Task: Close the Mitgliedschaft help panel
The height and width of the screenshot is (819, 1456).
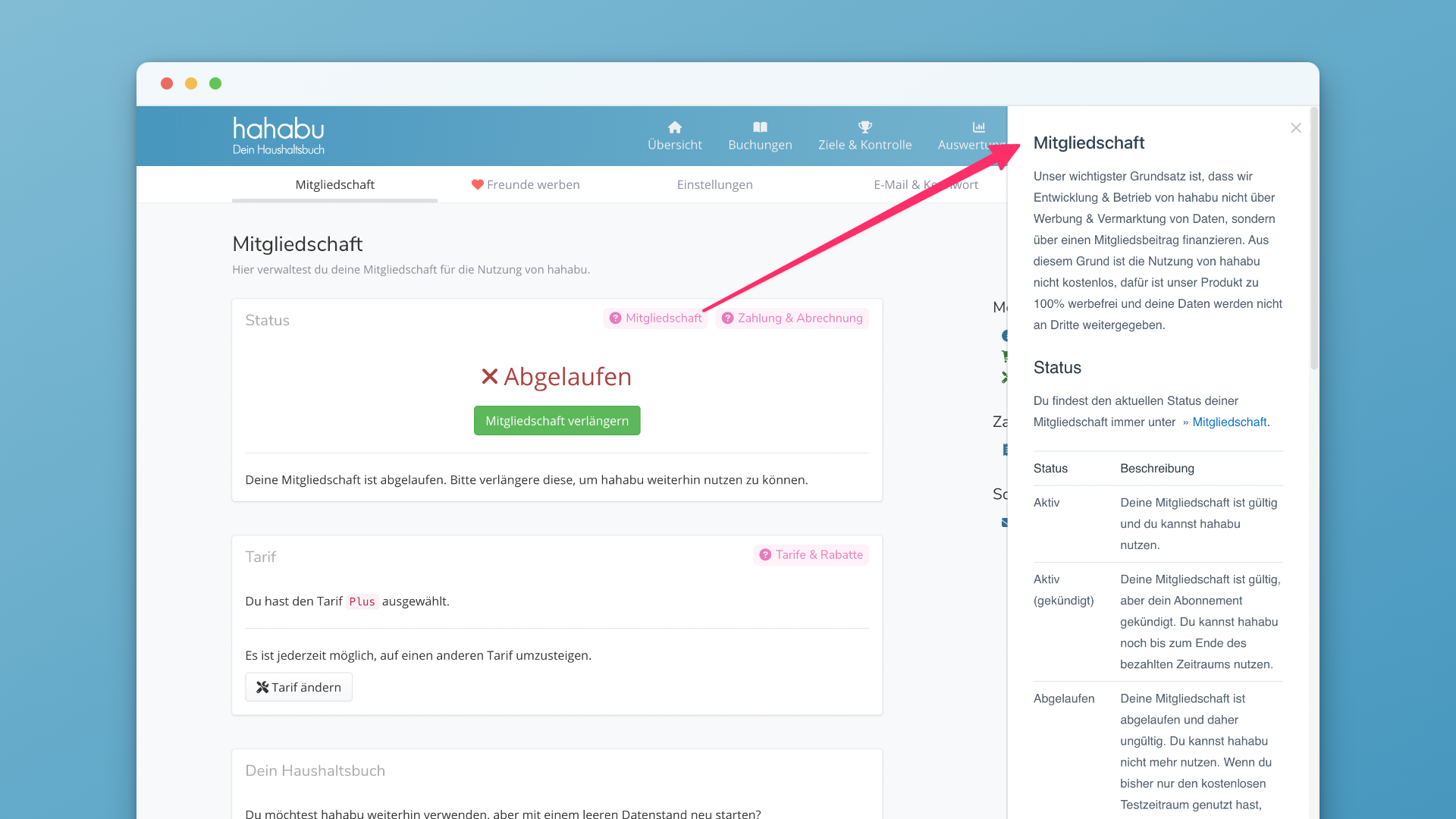Action: (1295, 127)
